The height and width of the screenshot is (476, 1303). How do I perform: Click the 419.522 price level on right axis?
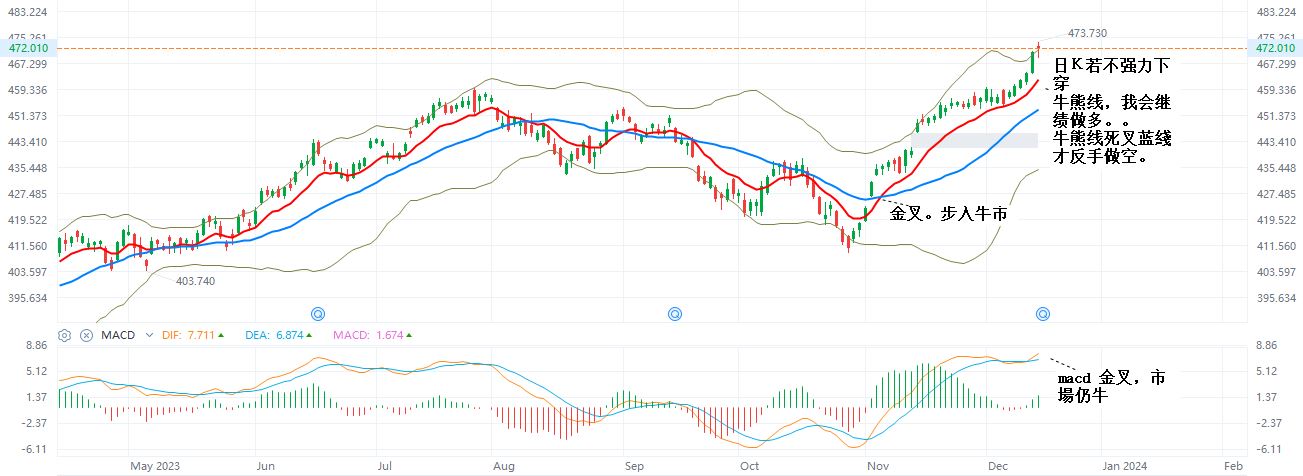[1275, 220]
